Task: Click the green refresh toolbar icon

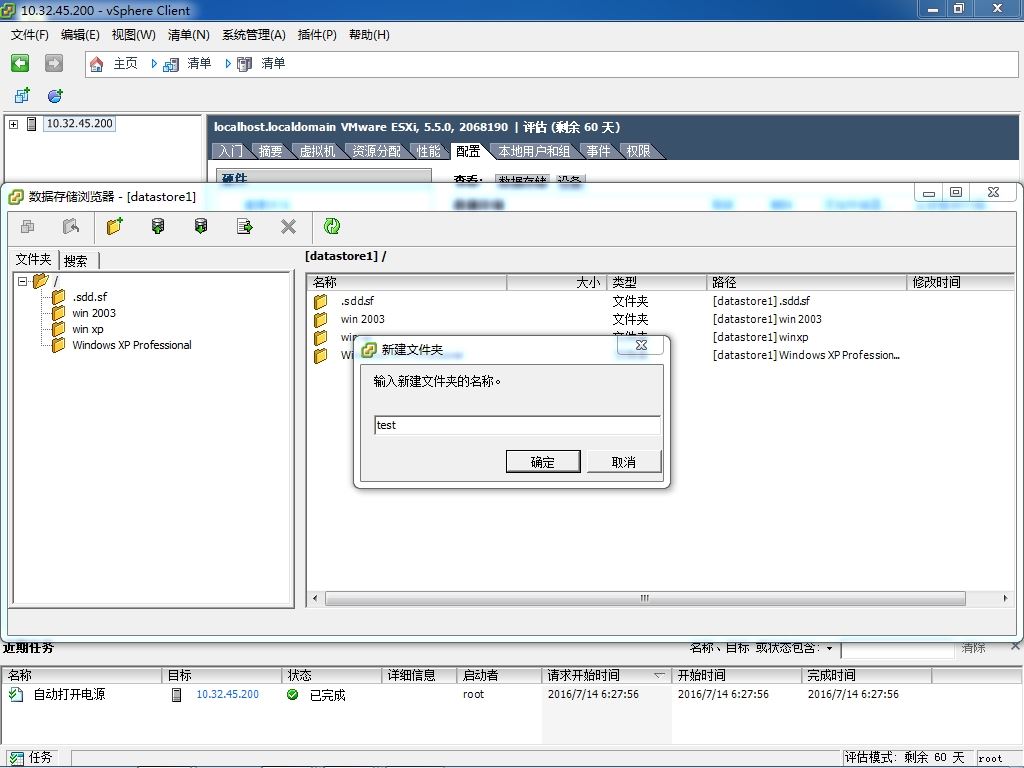Action: pos(332,227)
